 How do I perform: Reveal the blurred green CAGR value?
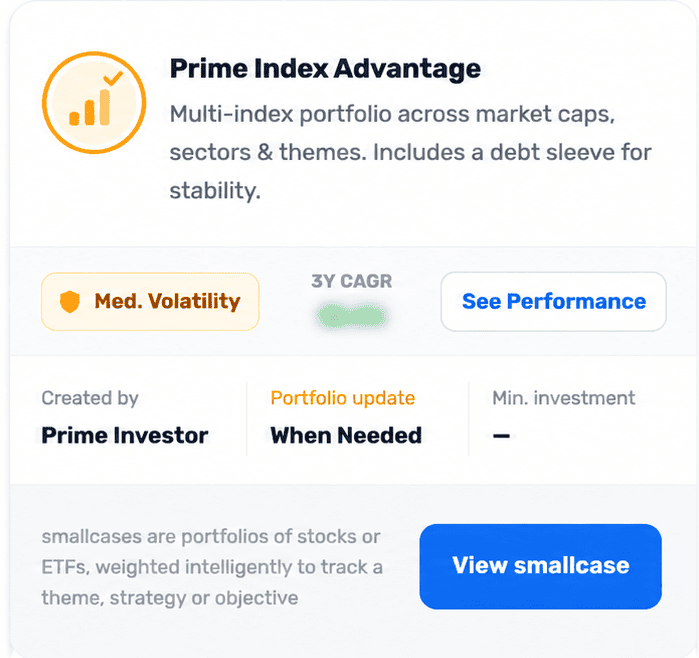click(351, 317)
